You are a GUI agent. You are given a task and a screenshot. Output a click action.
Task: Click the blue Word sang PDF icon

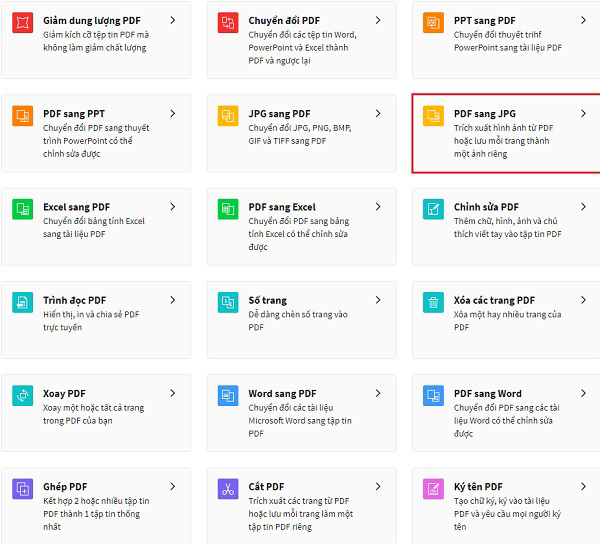228,395
